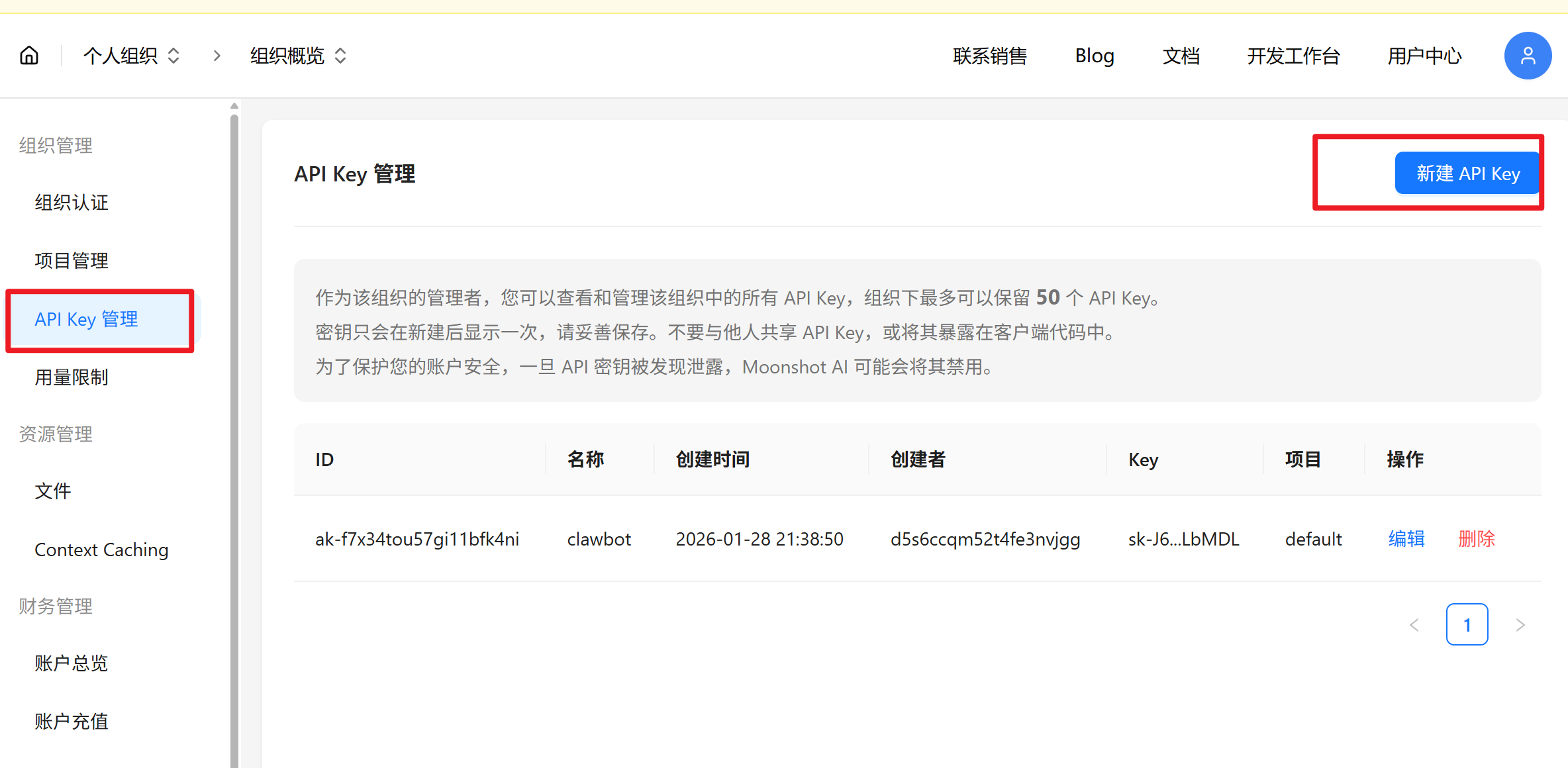
Task: Go to previous page arrow
Action: (x=1414, y=625)
